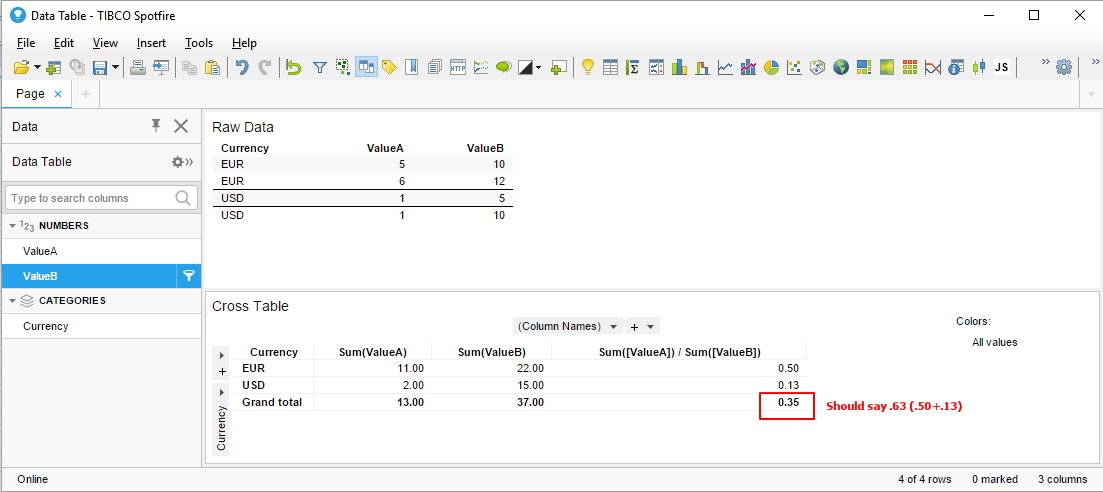The height and width of the screenshot is (492, 1103).
Task: Add a Scatter Plot visualization
Action: point(794,67)
